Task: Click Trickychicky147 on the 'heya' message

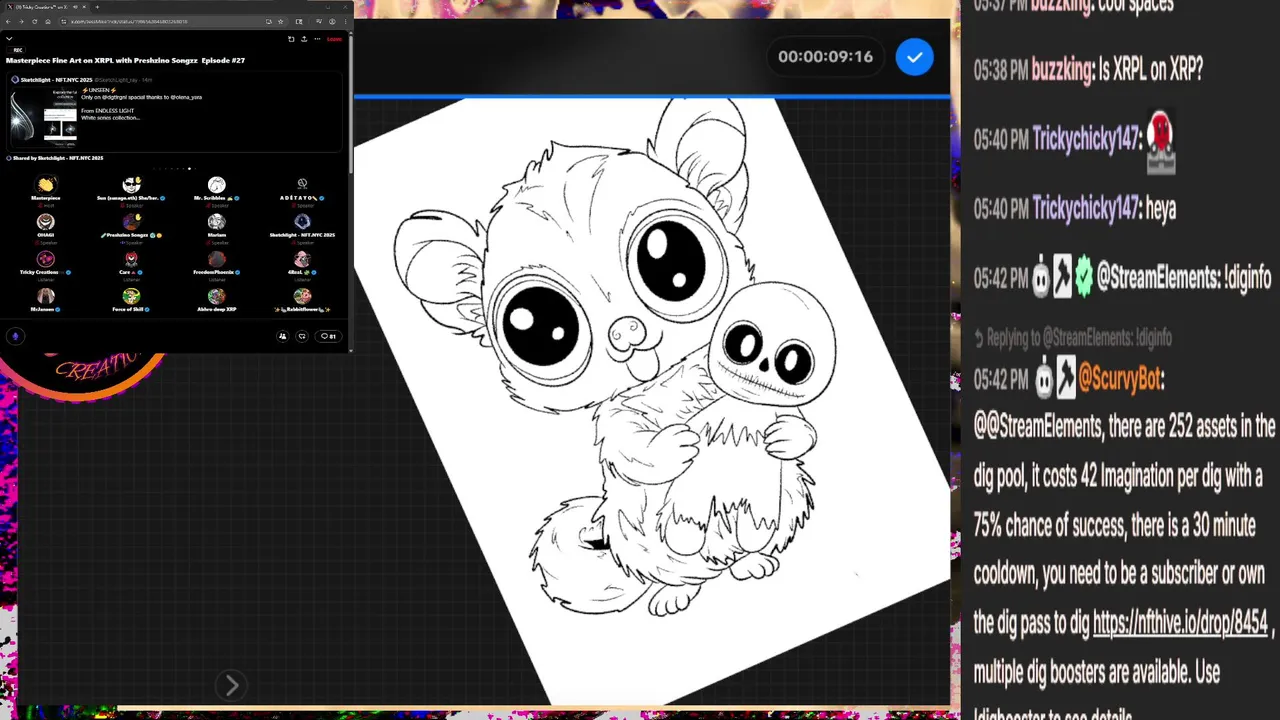Action: [x=1086, y=209]
